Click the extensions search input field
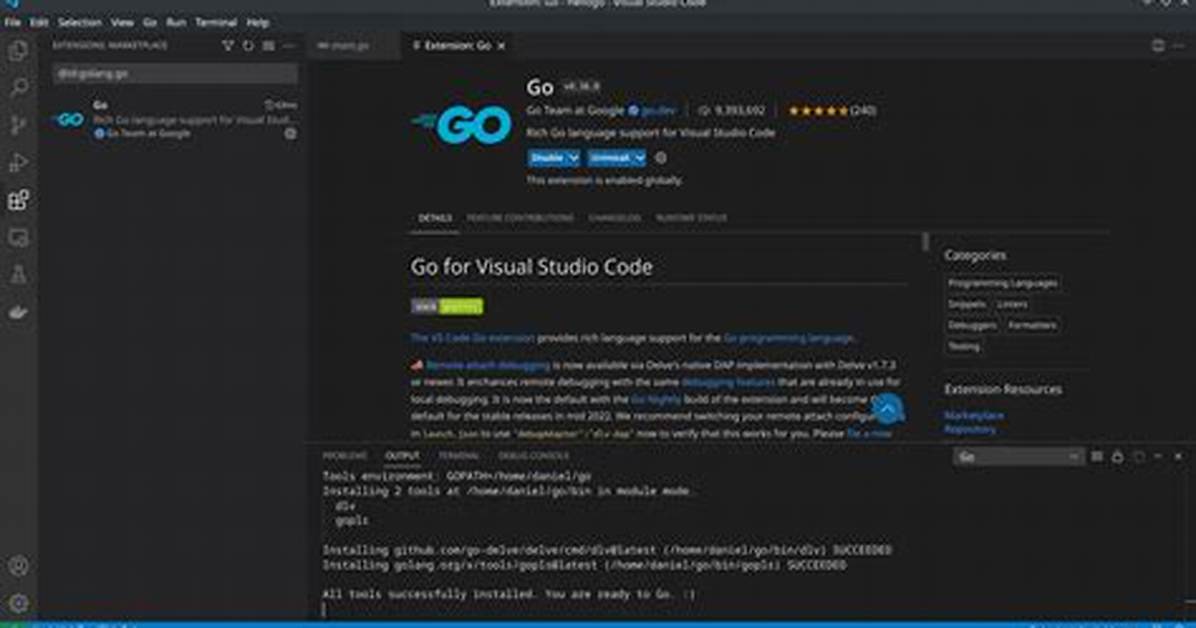 click(175, 74)
